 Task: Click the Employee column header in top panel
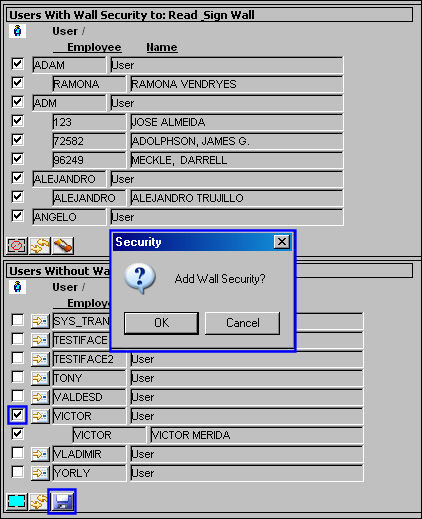pyautogui.click(x=94, y=47)
